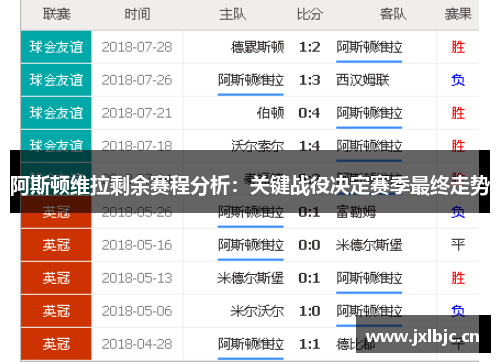Select the date 2018-05-13

coord(137,278)
